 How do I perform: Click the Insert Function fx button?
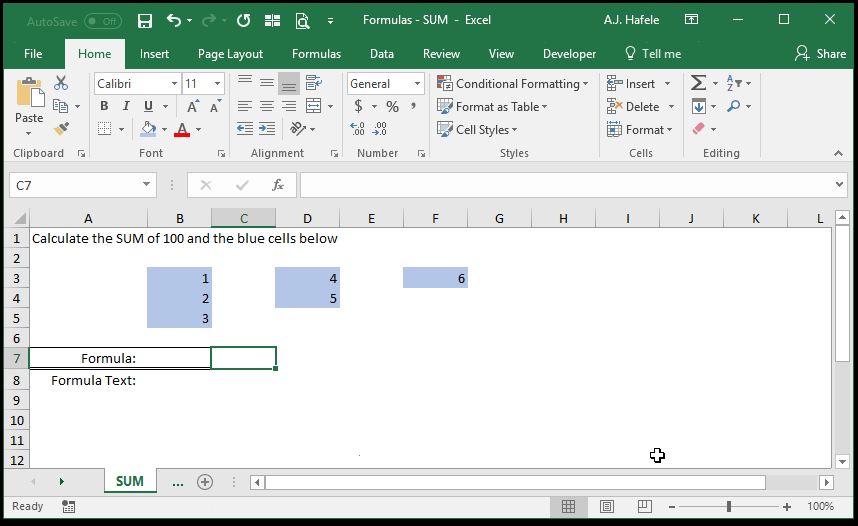point(278,185)
